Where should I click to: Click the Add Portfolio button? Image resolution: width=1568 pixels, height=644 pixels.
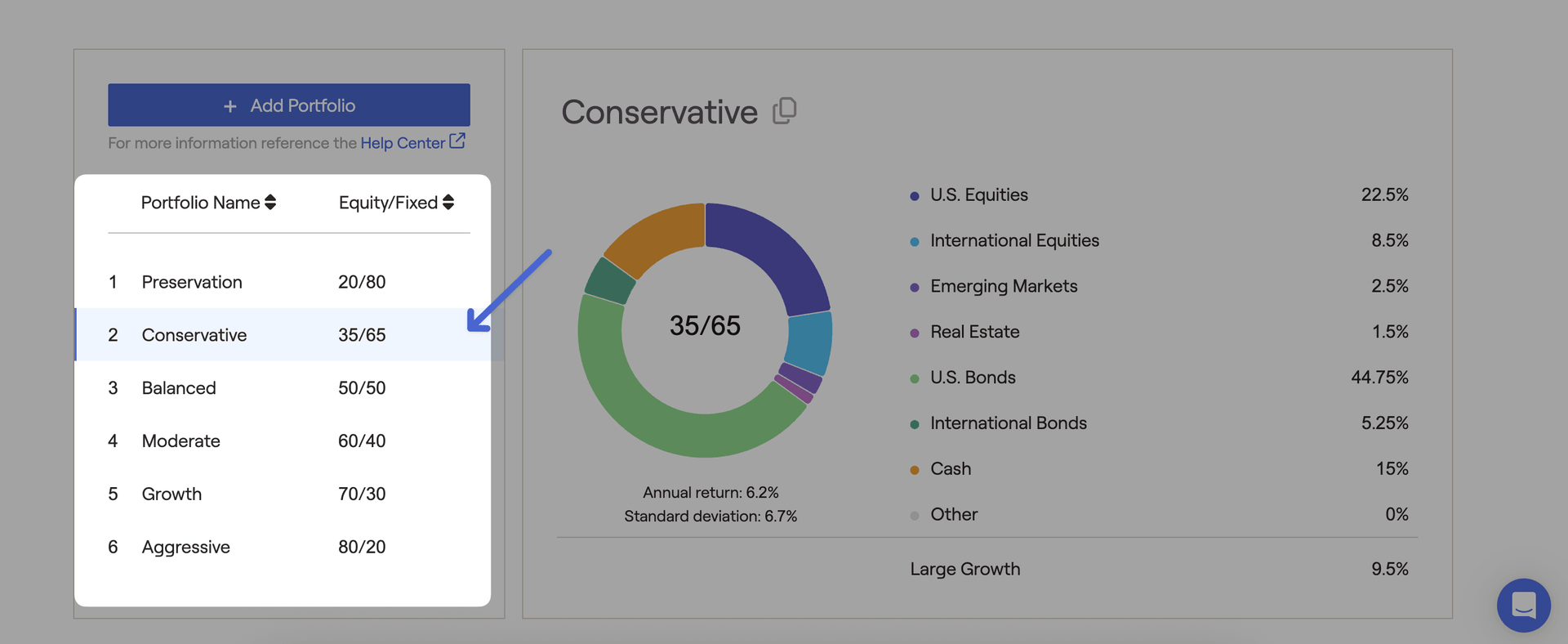(x=289, y=105)
